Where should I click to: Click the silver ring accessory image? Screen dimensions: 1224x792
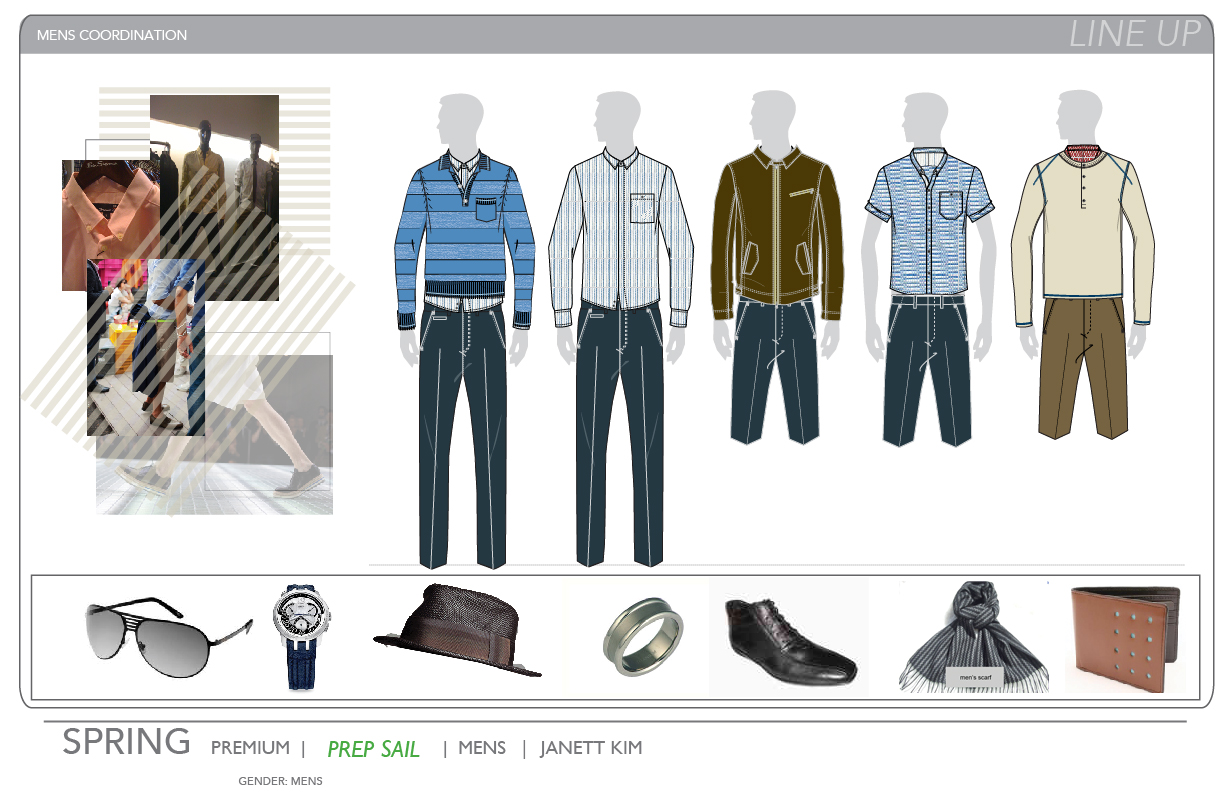point(644,637)
